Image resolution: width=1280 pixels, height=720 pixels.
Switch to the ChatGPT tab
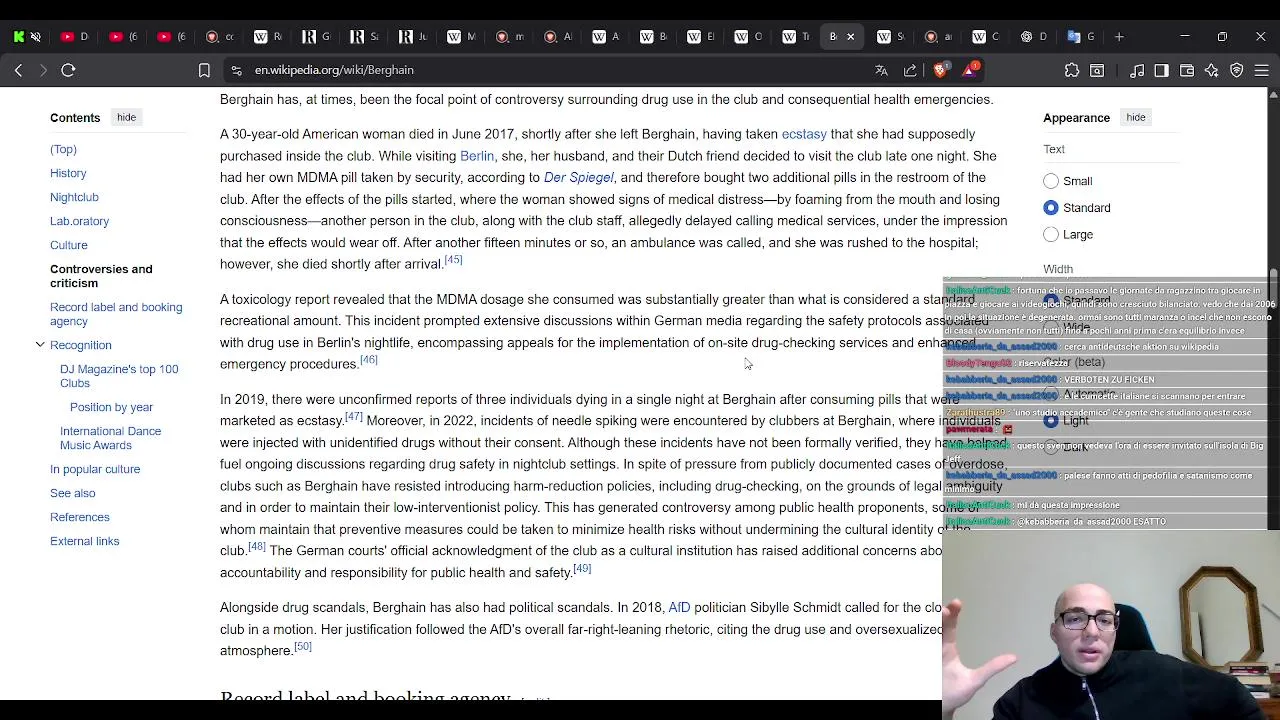click(1033, 37)
